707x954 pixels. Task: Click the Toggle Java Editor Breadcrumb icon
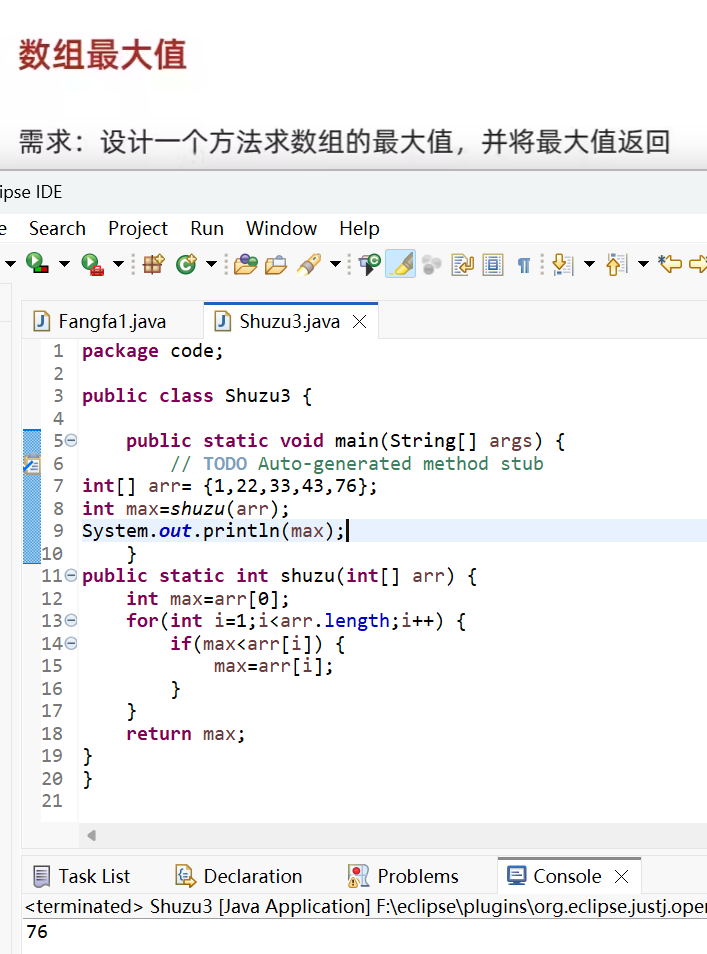point(370,265)
